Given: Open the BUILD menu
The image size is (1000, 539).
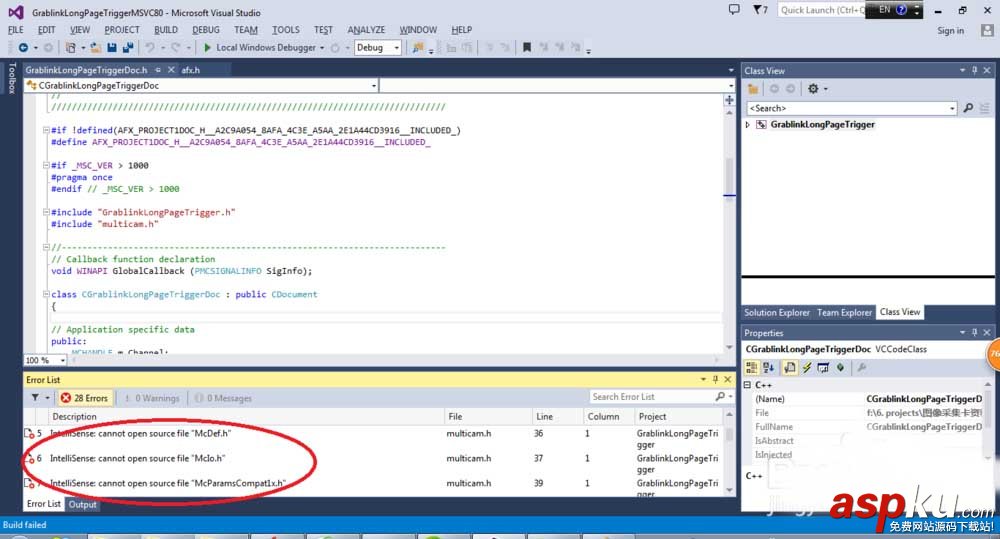Looking at the screenshot, I should 166,30.
